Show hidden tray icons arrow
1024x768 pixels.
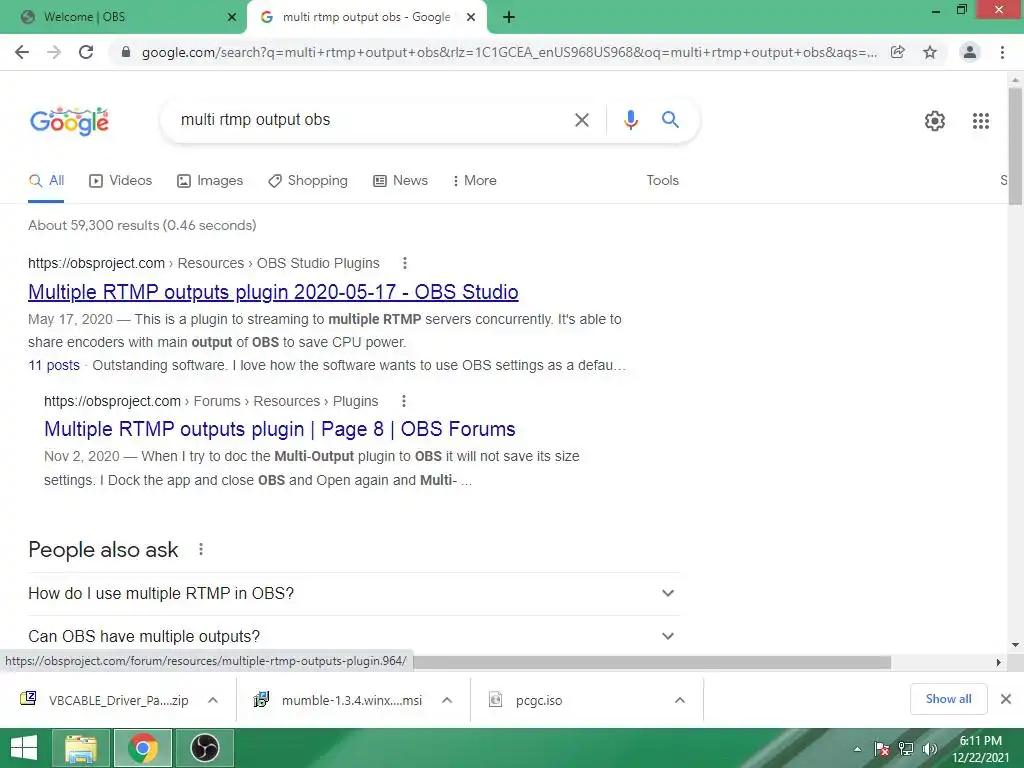(857, 750)
